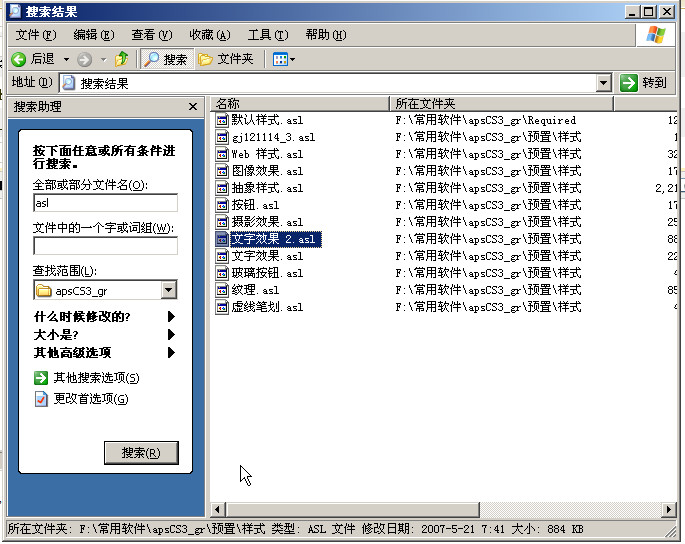
Task: Click the Back (后退) arrow icon
Action: tap(19, 59)
